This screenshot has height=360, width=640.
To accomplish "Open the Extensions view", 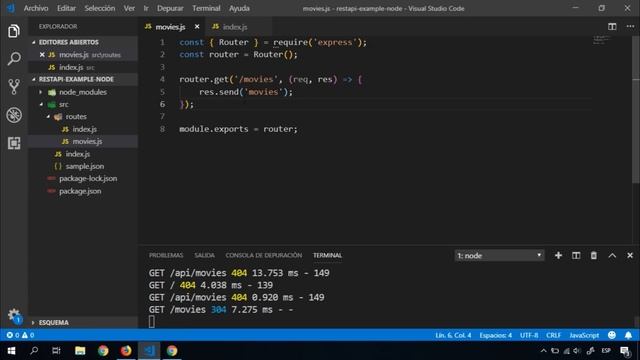I will 14,143.
